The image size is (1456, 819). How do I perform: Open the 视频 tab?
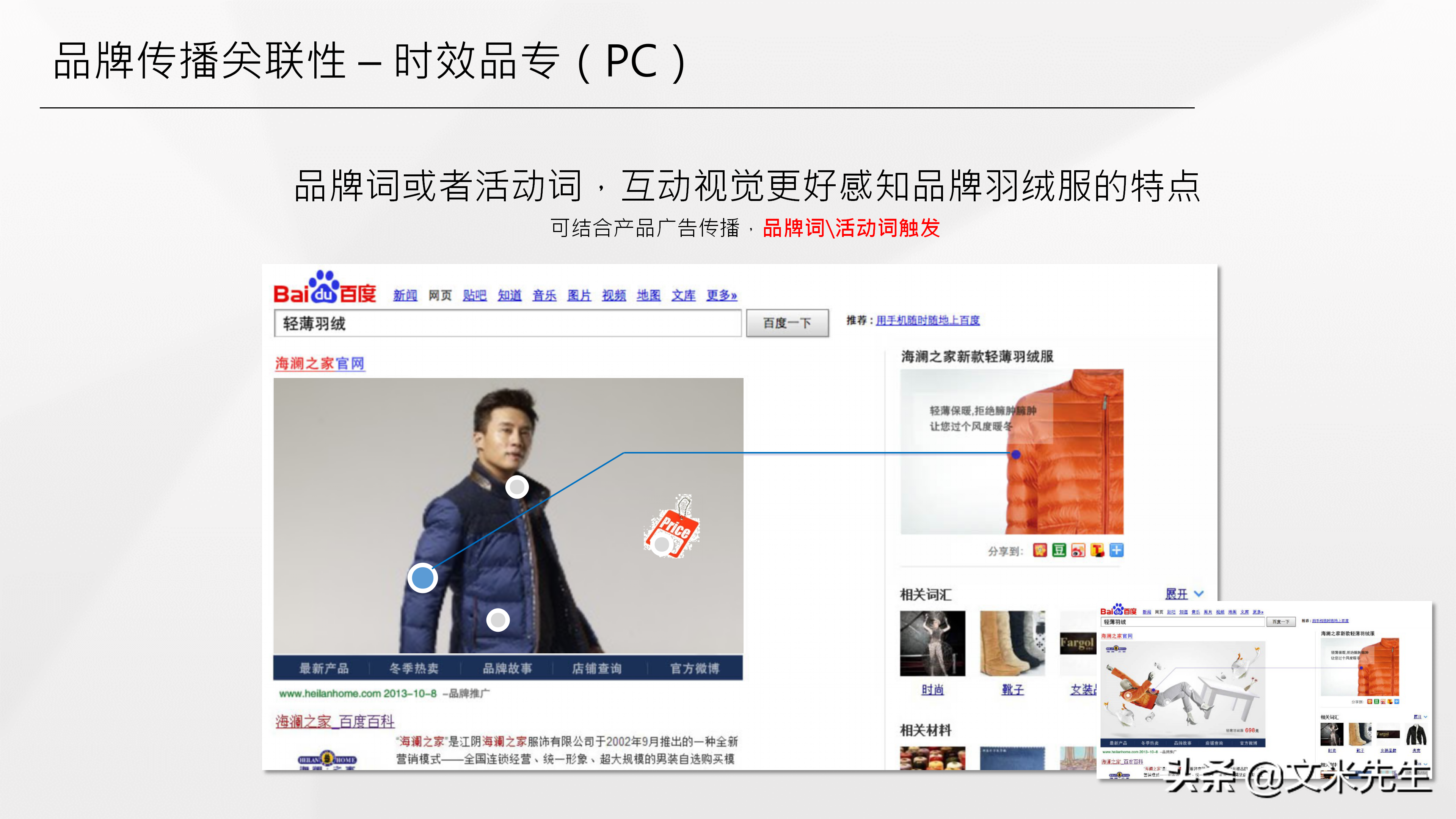[614, 295]
